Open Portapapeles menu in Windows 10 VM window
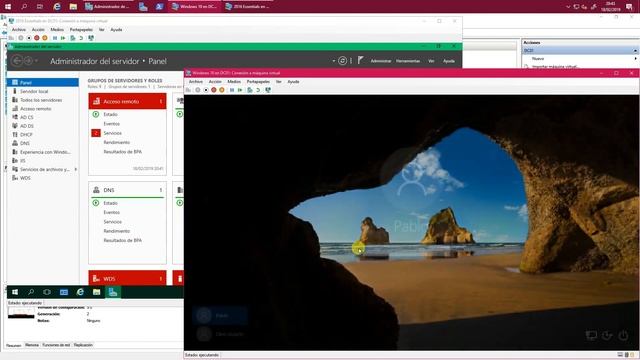Image resolution: width=640 pixels, height=360 pixels. 258,82
